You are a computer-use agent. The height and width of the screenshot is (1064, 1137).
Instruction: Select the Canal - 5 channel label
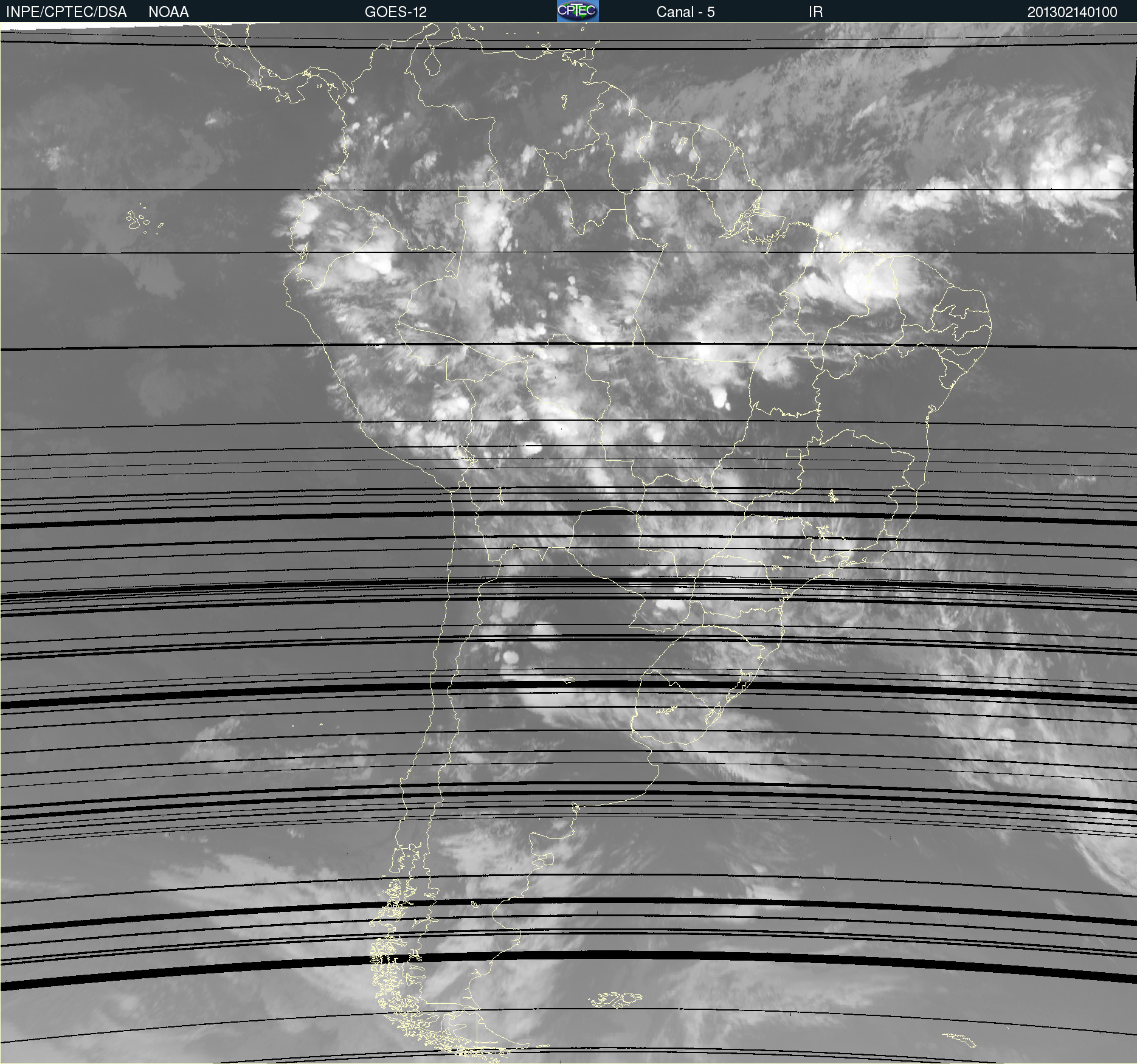pyautogui.click(x=685, y=12)
